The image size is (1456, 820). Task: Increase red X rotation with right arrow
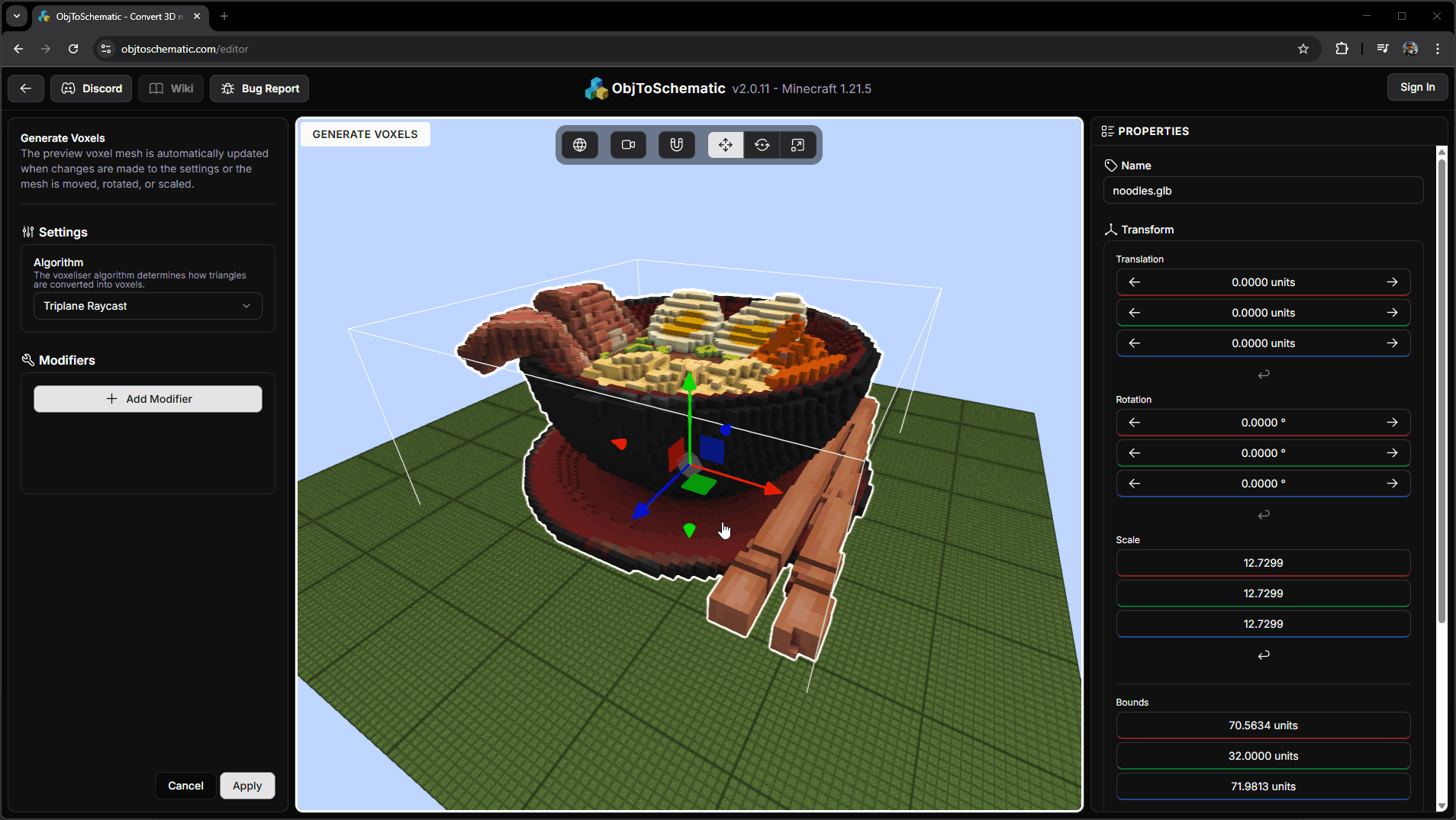[x=1392, y=423]
